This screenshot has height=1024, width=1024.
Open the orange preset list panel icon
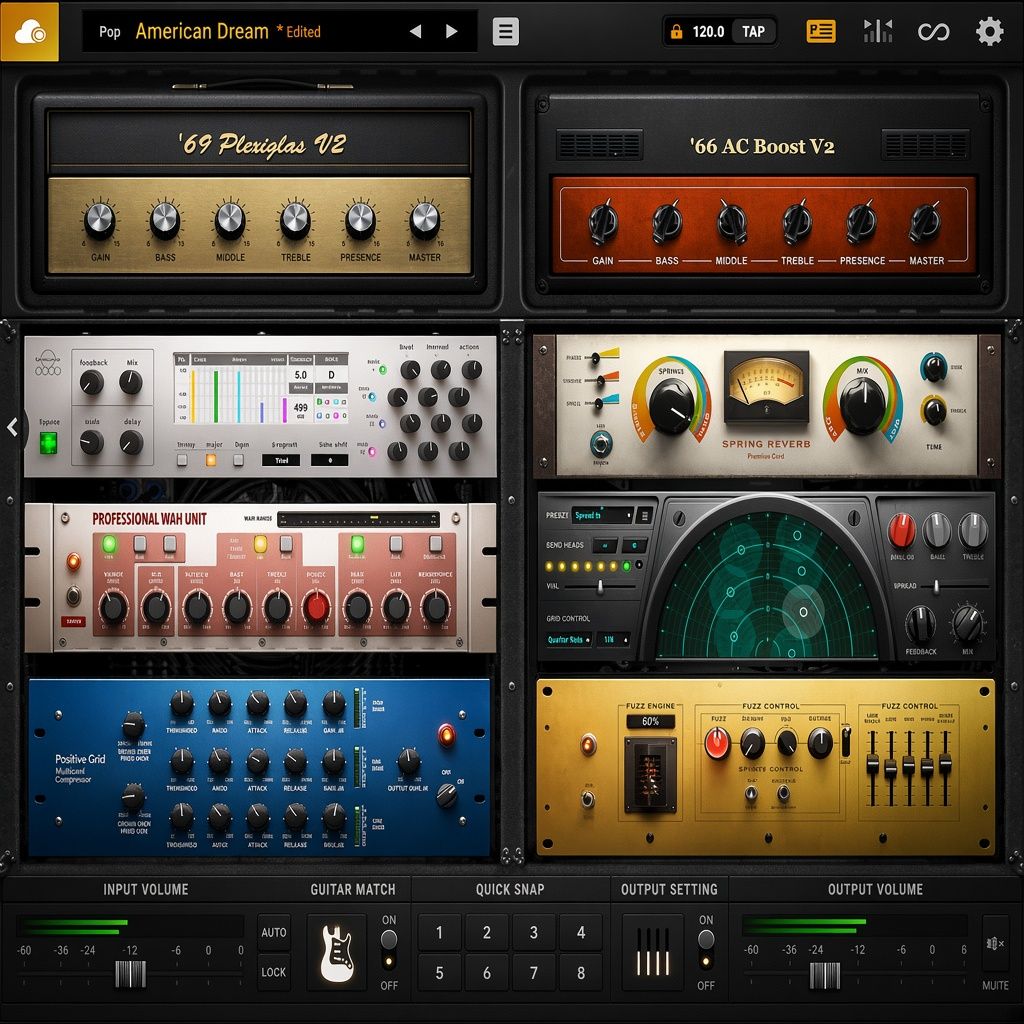(x=821, y=31)
